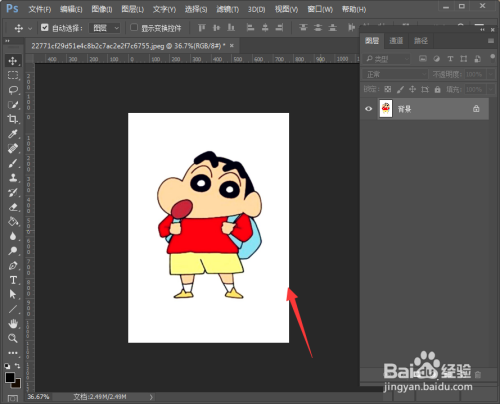Select the Horizontal Type tool
The image size is (500, 404).
13,280
